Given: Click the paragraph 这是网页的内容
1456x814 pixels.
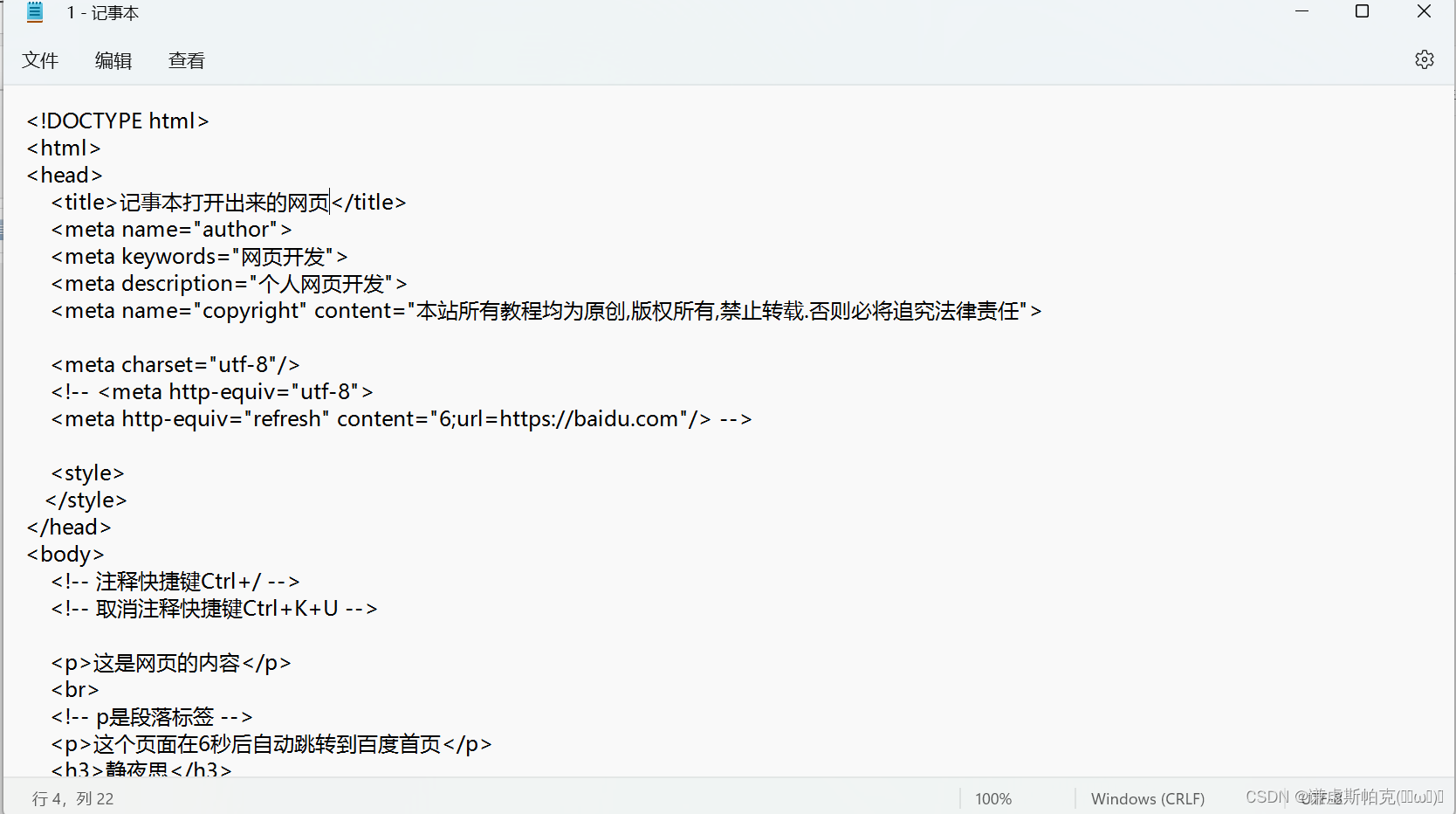Looking at the screenshot, I should tap(171, 662).
